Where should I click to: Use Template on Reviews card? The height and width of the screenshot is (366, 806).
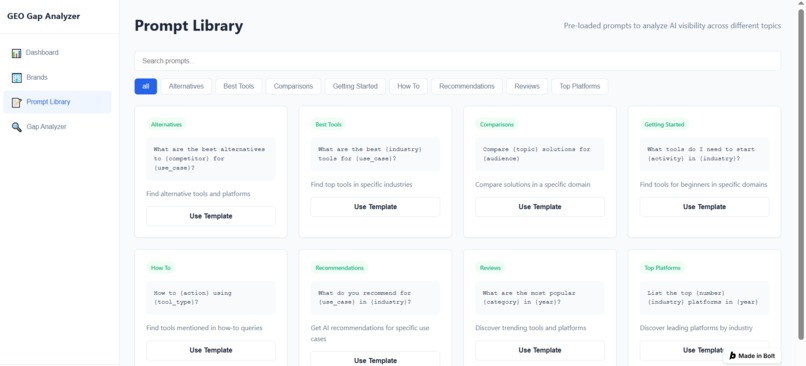[540, 350]
